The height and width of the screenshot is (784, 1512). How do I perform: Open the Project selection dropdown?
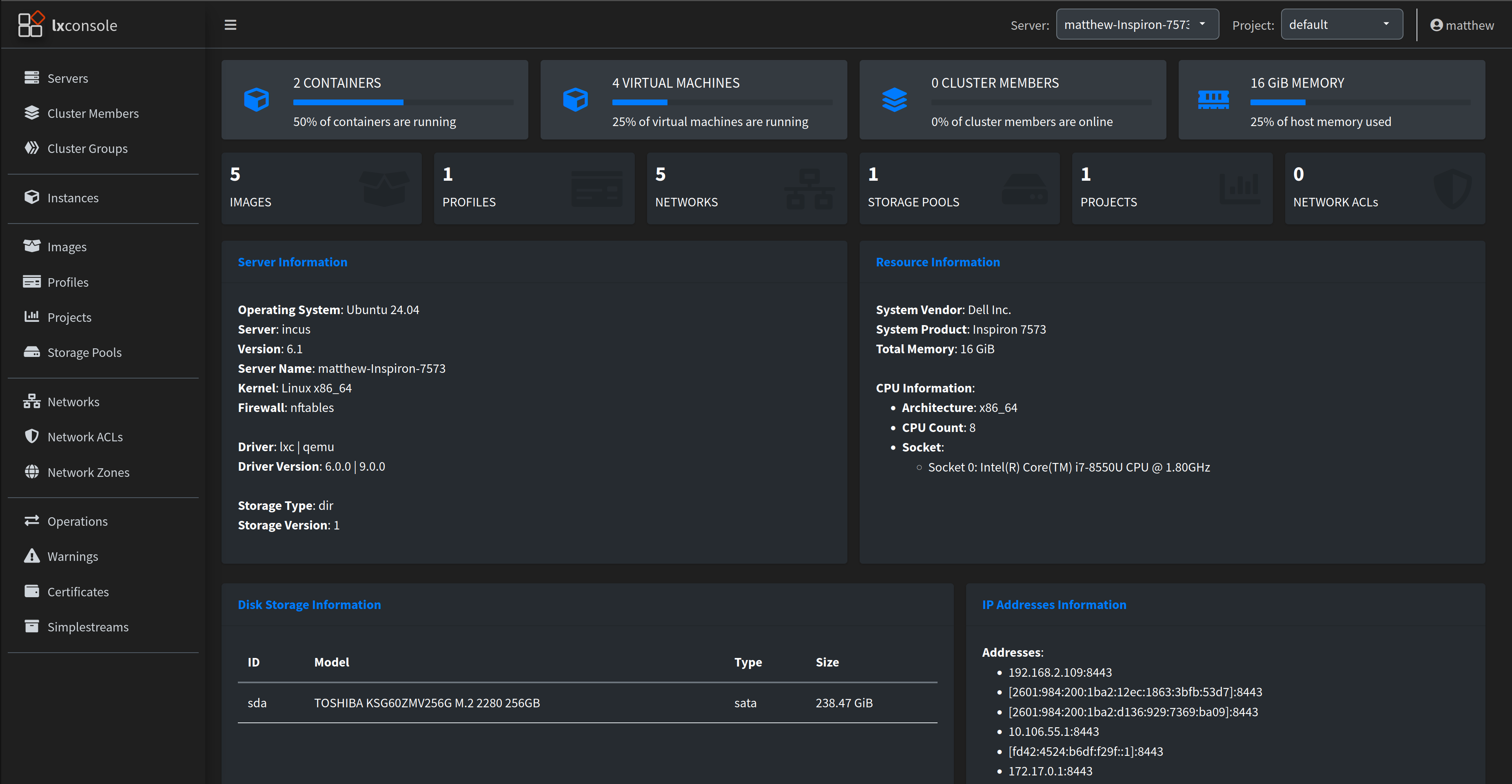pos(1342,24)
